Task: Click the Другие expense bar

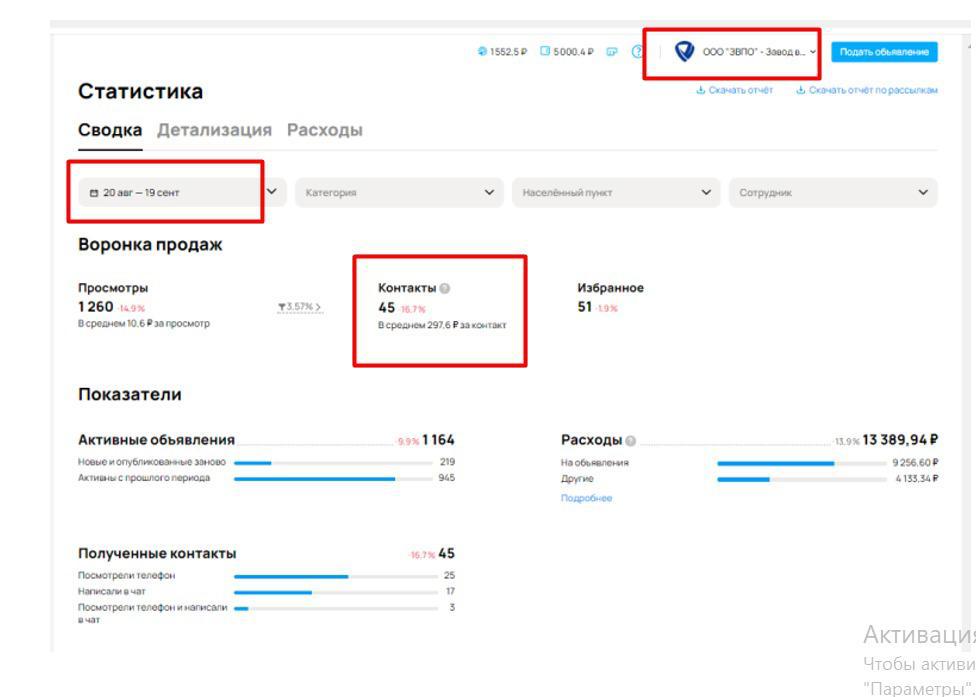Action: point(802,479)
